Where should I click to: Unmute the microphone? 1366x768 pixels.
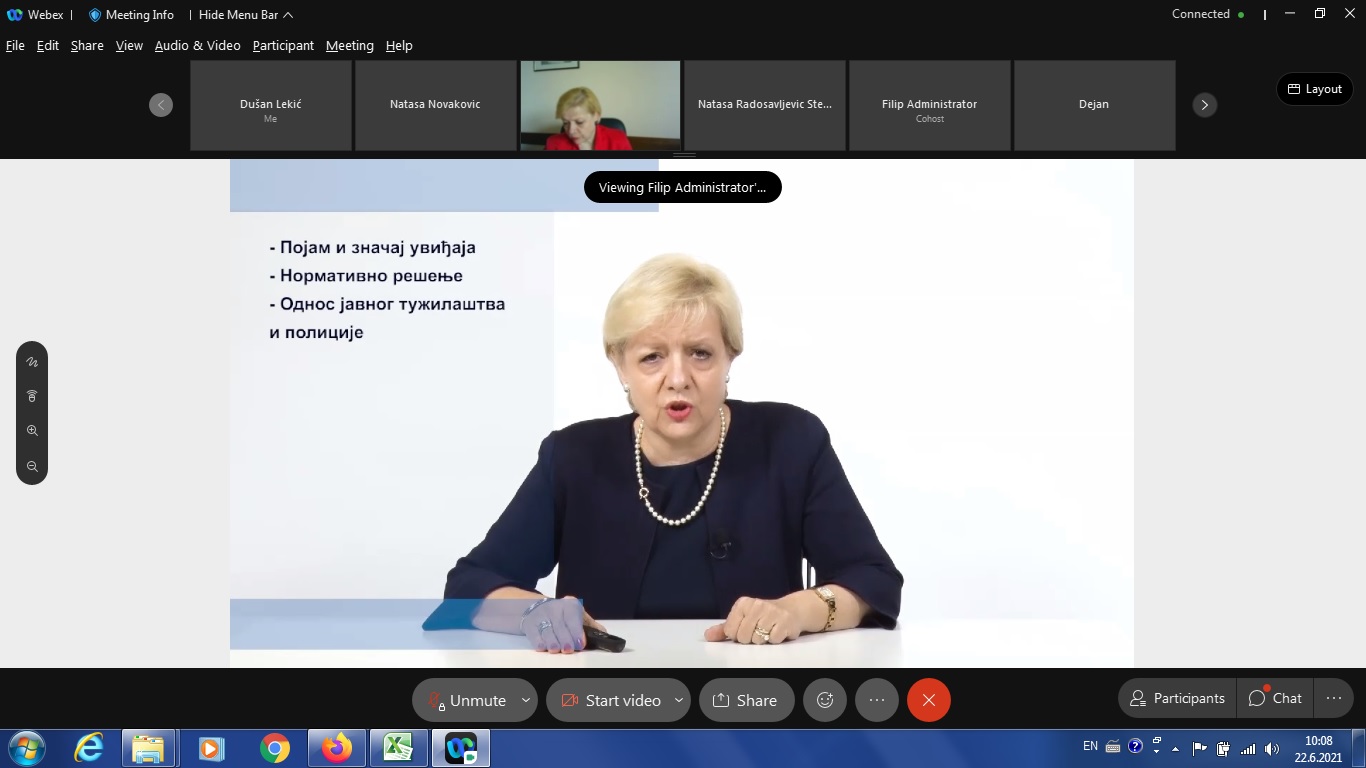(x=467, y=700)
